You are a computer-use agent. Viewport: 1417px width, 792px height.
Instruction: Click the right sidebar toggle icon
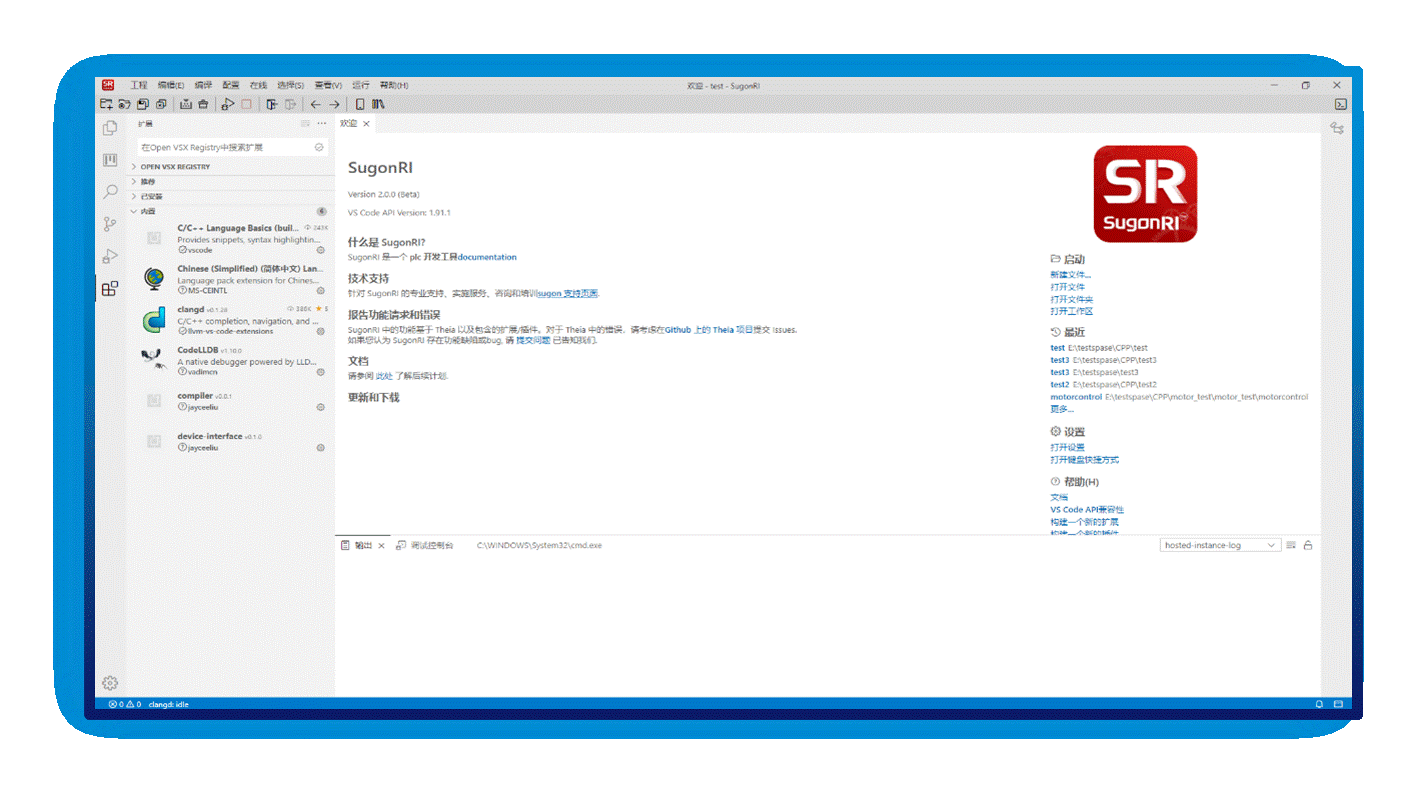click(x=1337, y=128)
